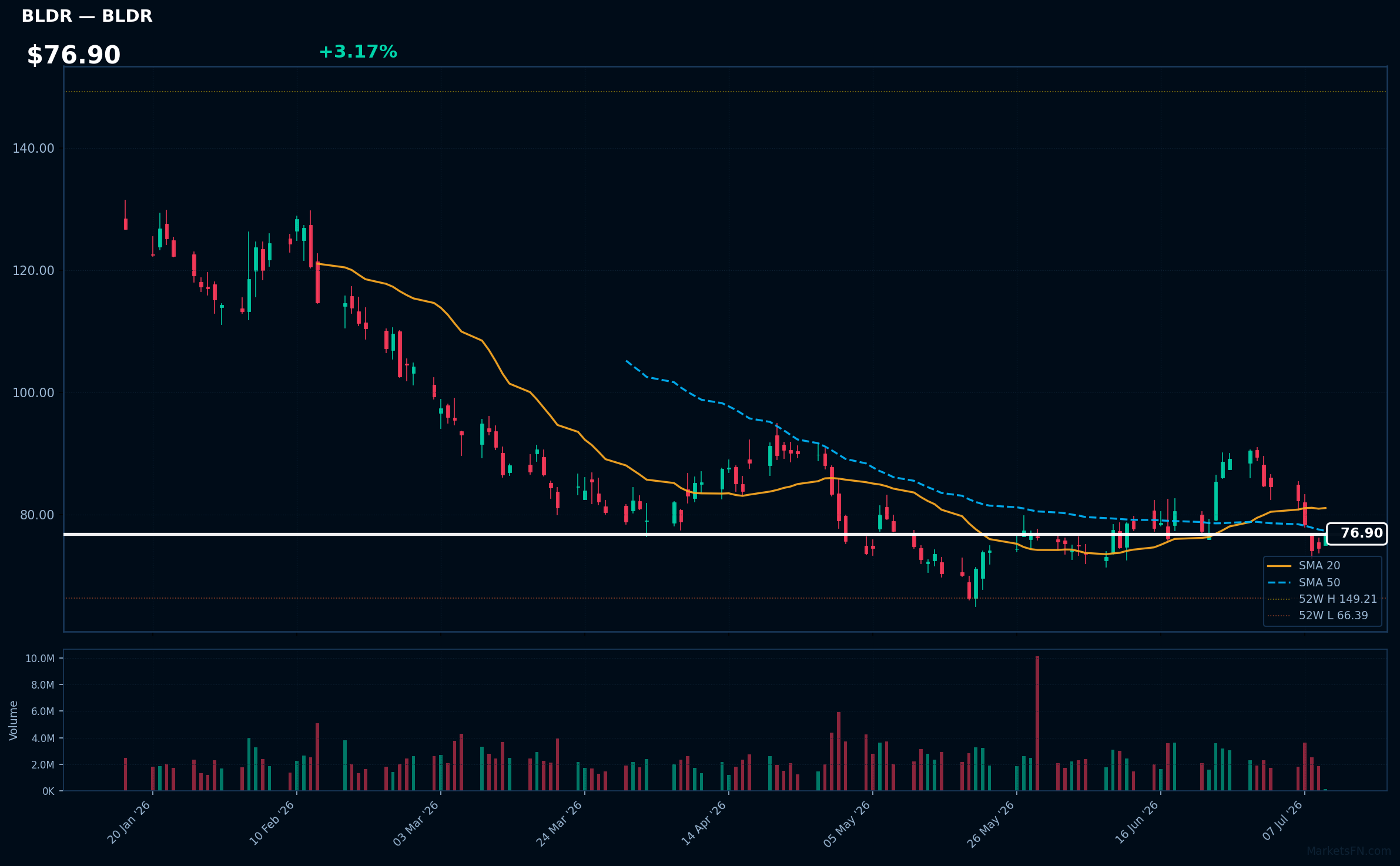Click the 80.00 price axis label

pos(37,515)
